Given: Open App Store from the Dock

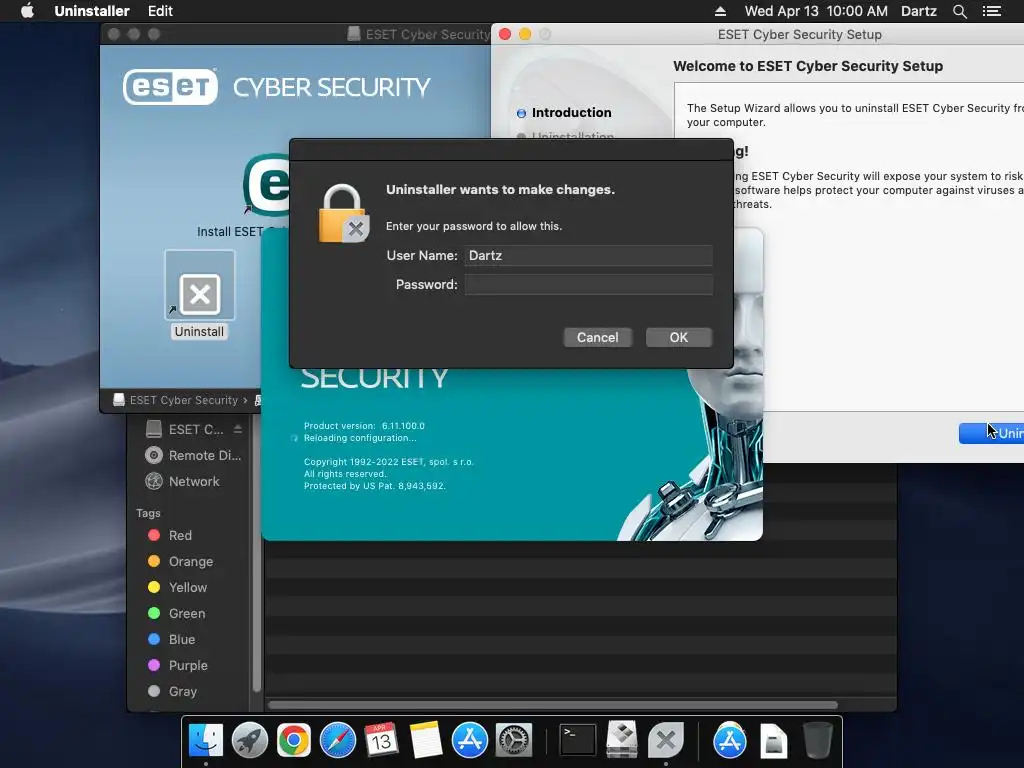Looking at the screenshot, I should point(470,741).
